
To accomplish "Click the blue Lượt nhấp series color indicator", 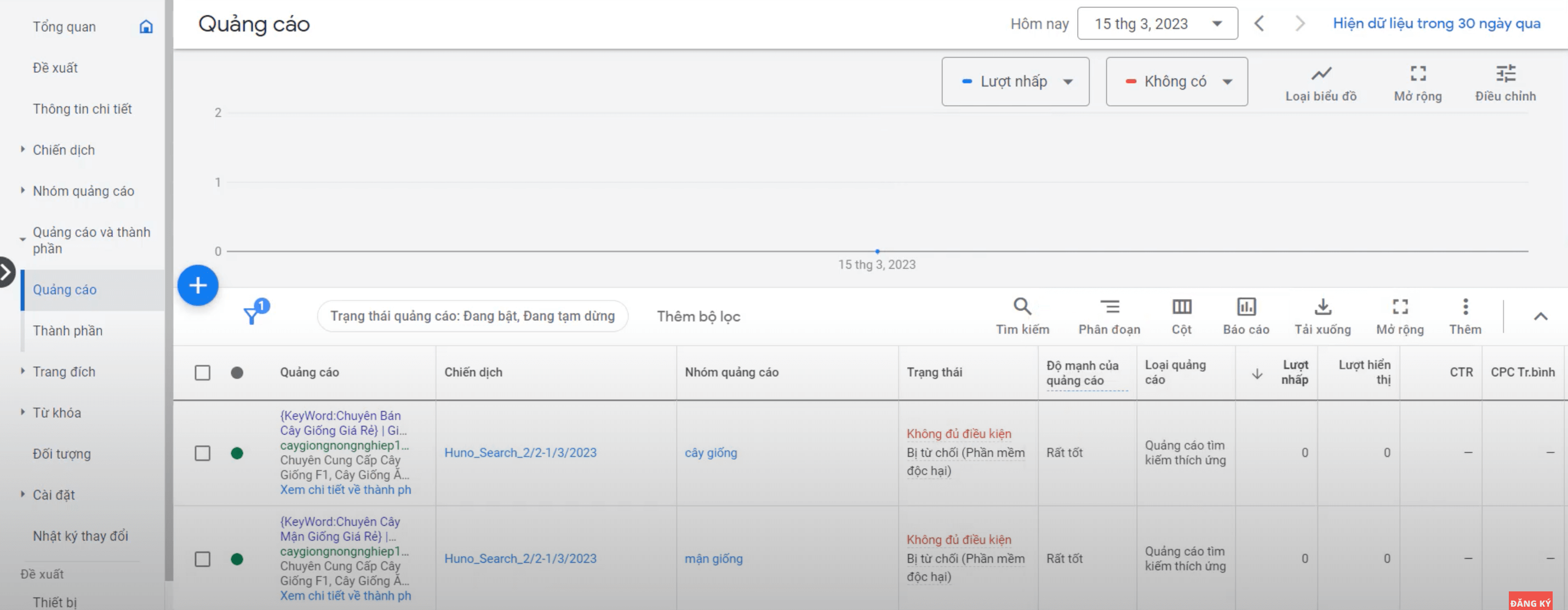I will 966,82.
